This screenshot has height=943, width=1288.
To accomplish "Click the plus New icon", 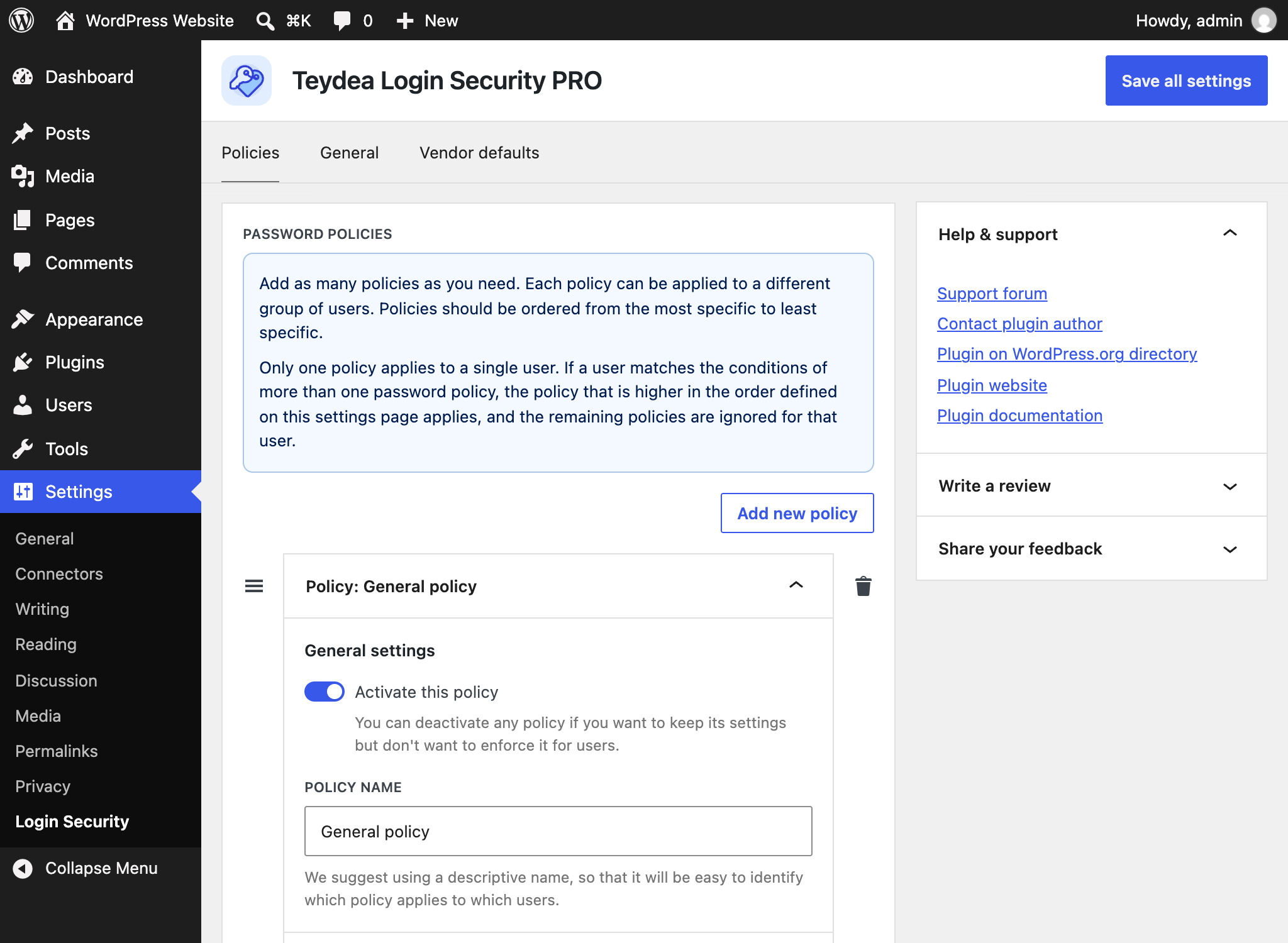I will (x=405, y=21).
